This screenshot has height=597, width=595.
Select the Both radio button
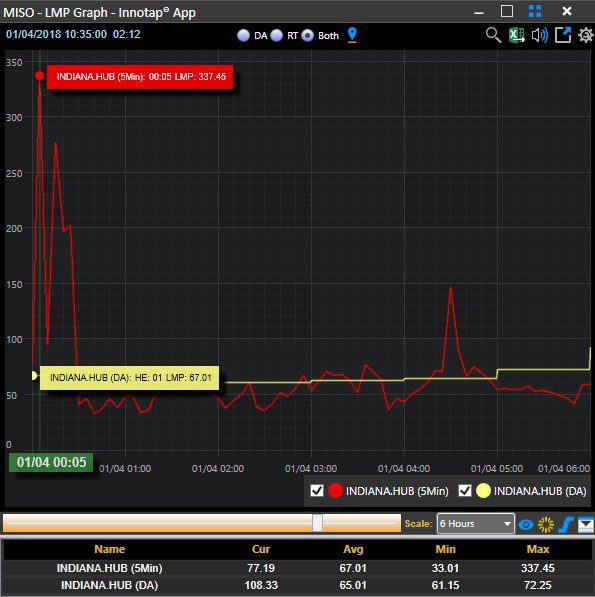pos(308,35)
